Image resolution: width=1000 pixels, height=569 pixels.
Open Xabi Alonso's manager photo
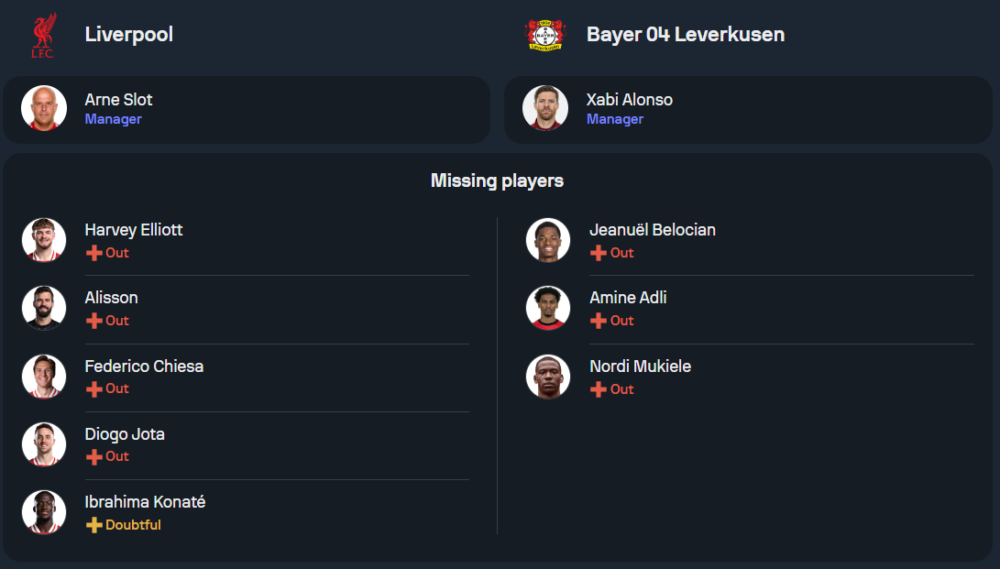coord(545,109)
